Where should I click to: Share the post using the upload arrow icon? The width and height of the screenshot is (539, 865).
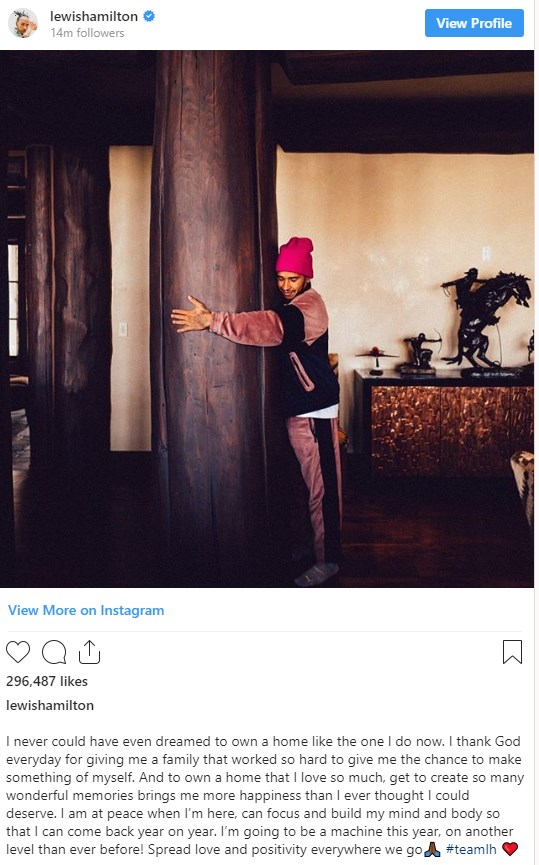click(x=89, y=652)
